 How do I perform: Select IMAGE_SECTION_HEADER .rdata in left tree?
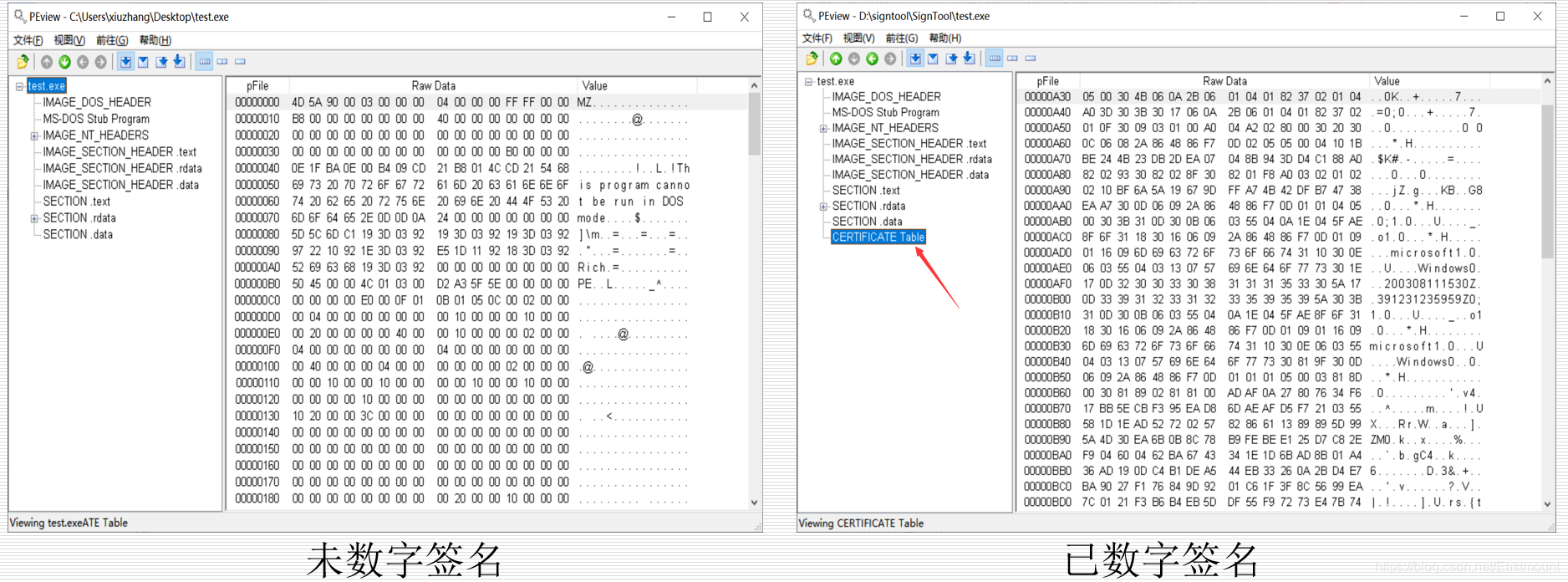[122, 168]
